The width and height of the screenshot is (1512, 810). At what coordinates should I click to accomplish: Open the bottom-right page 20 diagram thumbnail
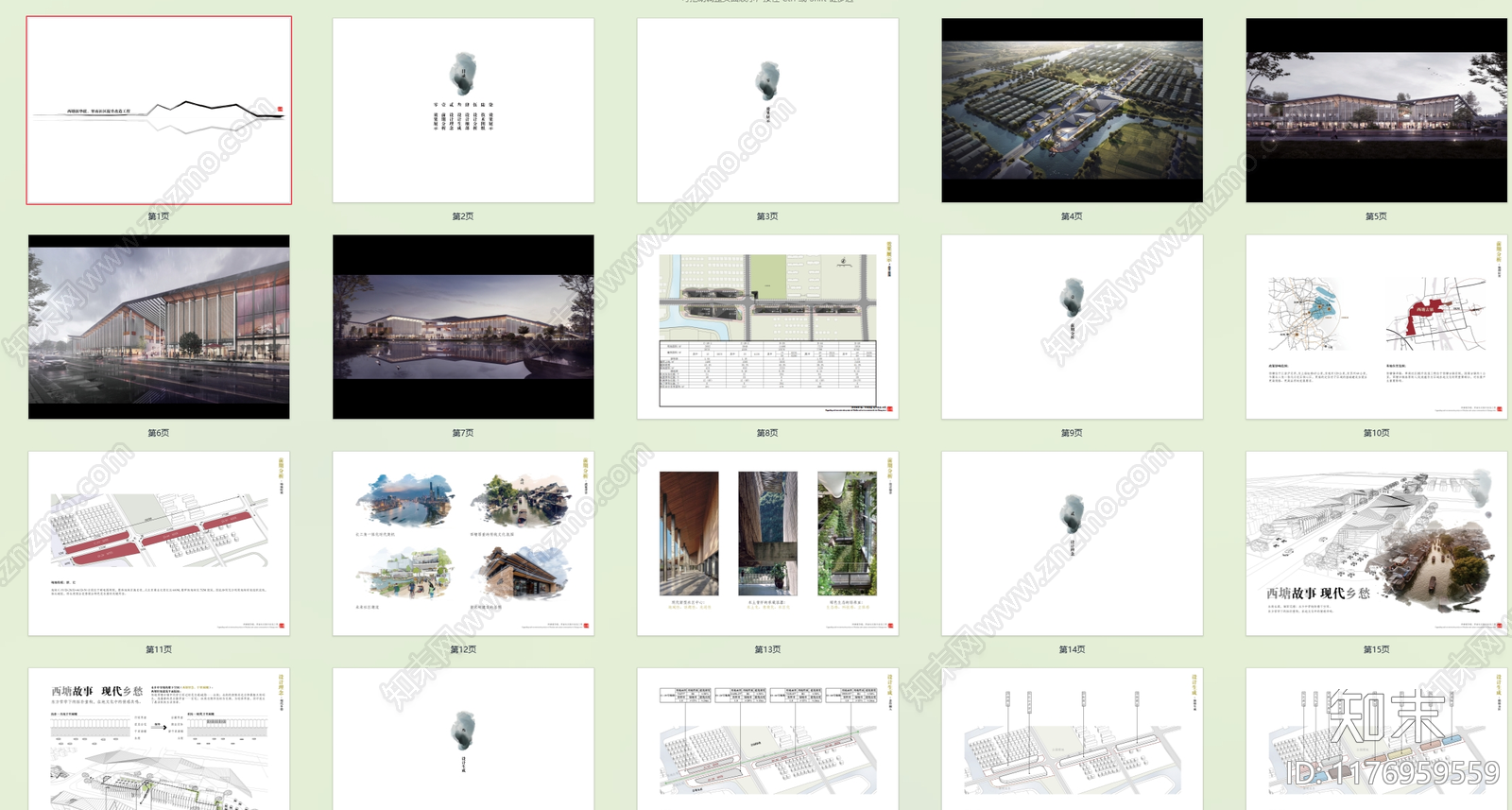(1376, 739)
